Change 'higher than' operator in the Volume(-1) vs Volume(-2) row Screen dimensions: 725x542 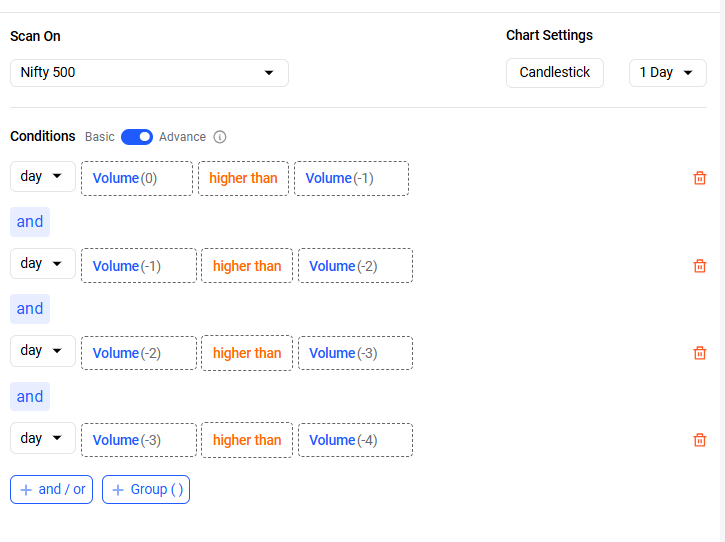click(x=247, y=266)
